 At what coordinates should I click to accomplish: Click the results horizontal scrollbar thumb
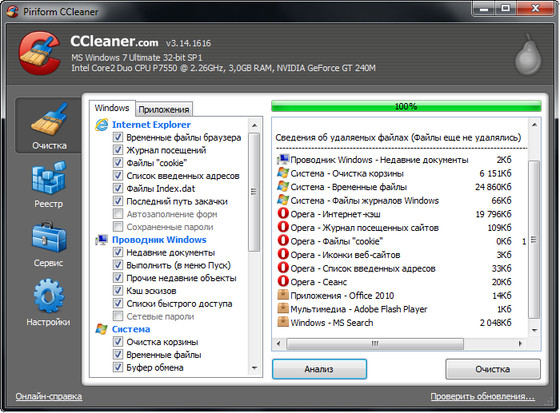click(x=375, y=344)
